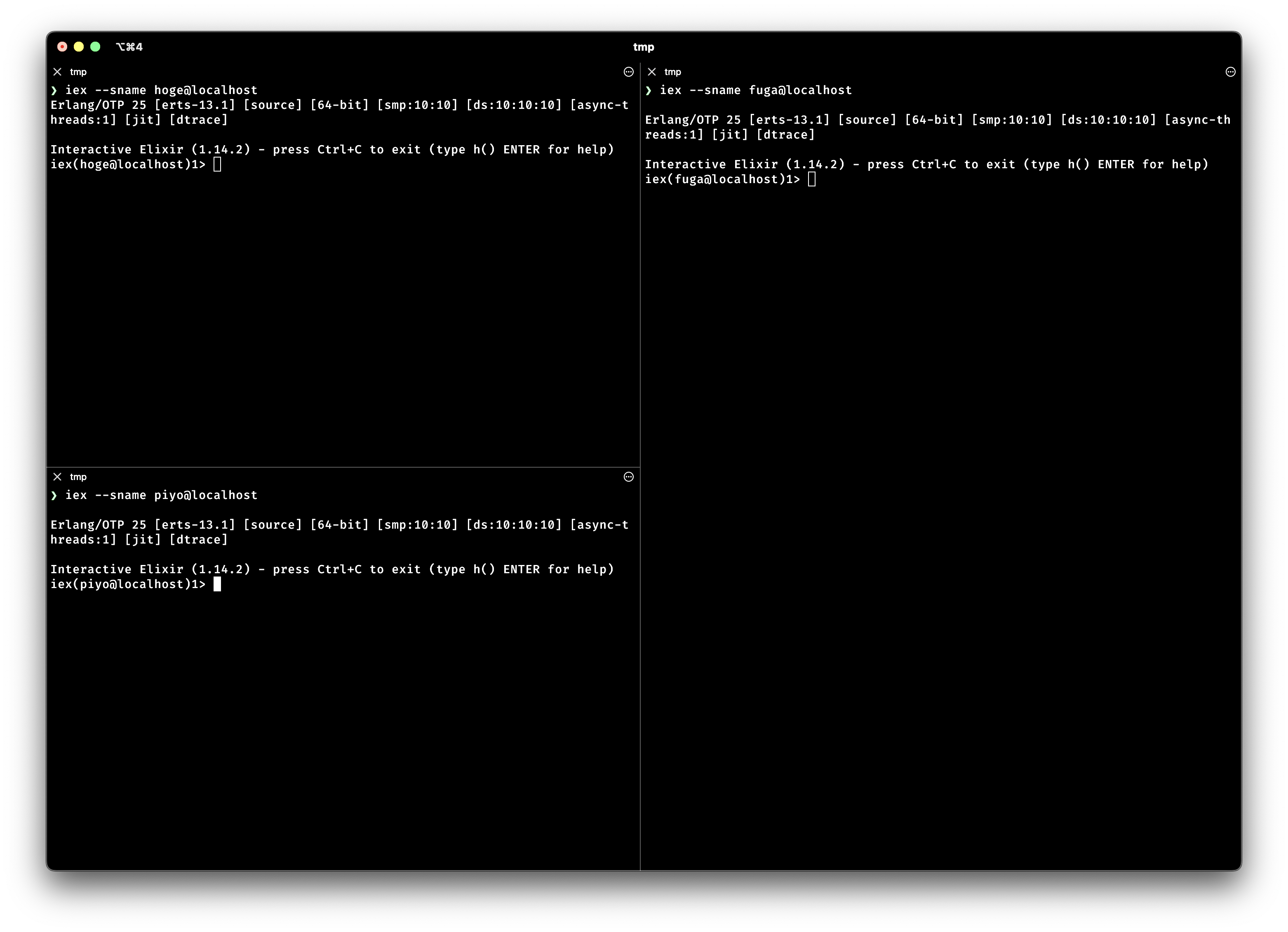The width and height of the screenshot is (1288, 932).
Task: Open the options menu of the piyo@localhost pane
Action: [x=629, y=476]
